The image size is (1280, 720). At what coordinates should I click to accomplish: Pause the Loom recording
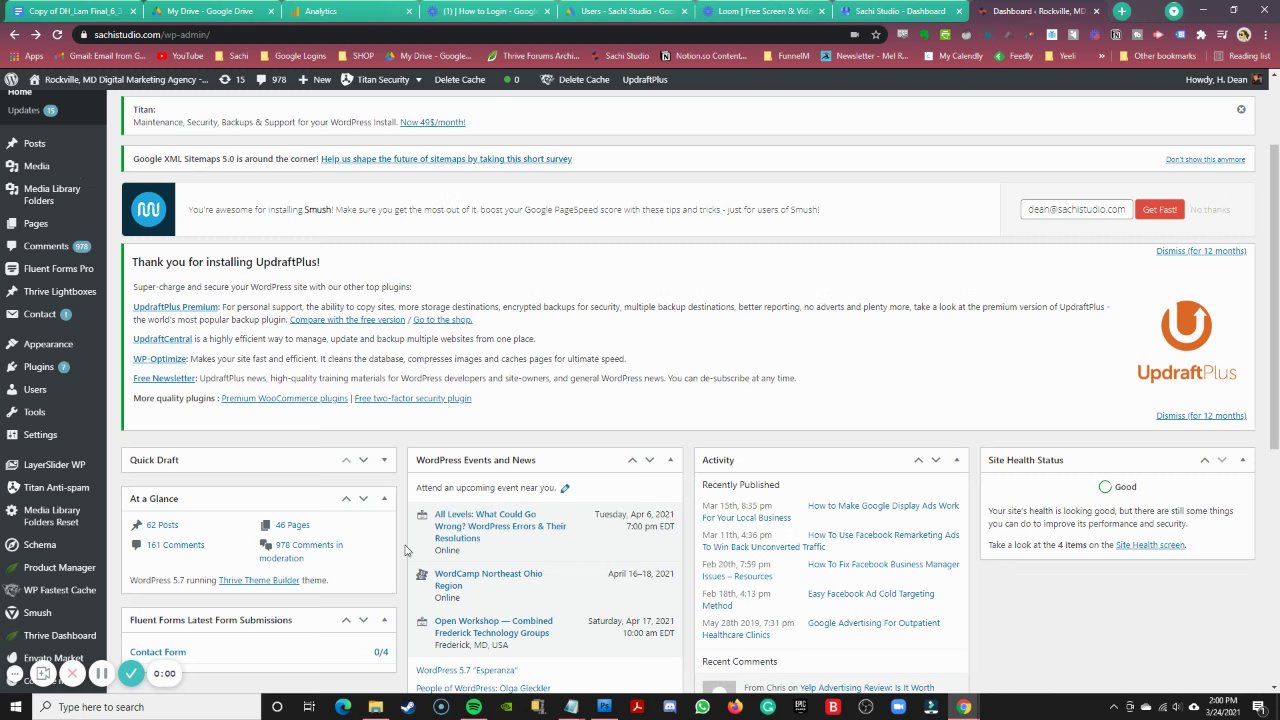click(x=101, y=674)
